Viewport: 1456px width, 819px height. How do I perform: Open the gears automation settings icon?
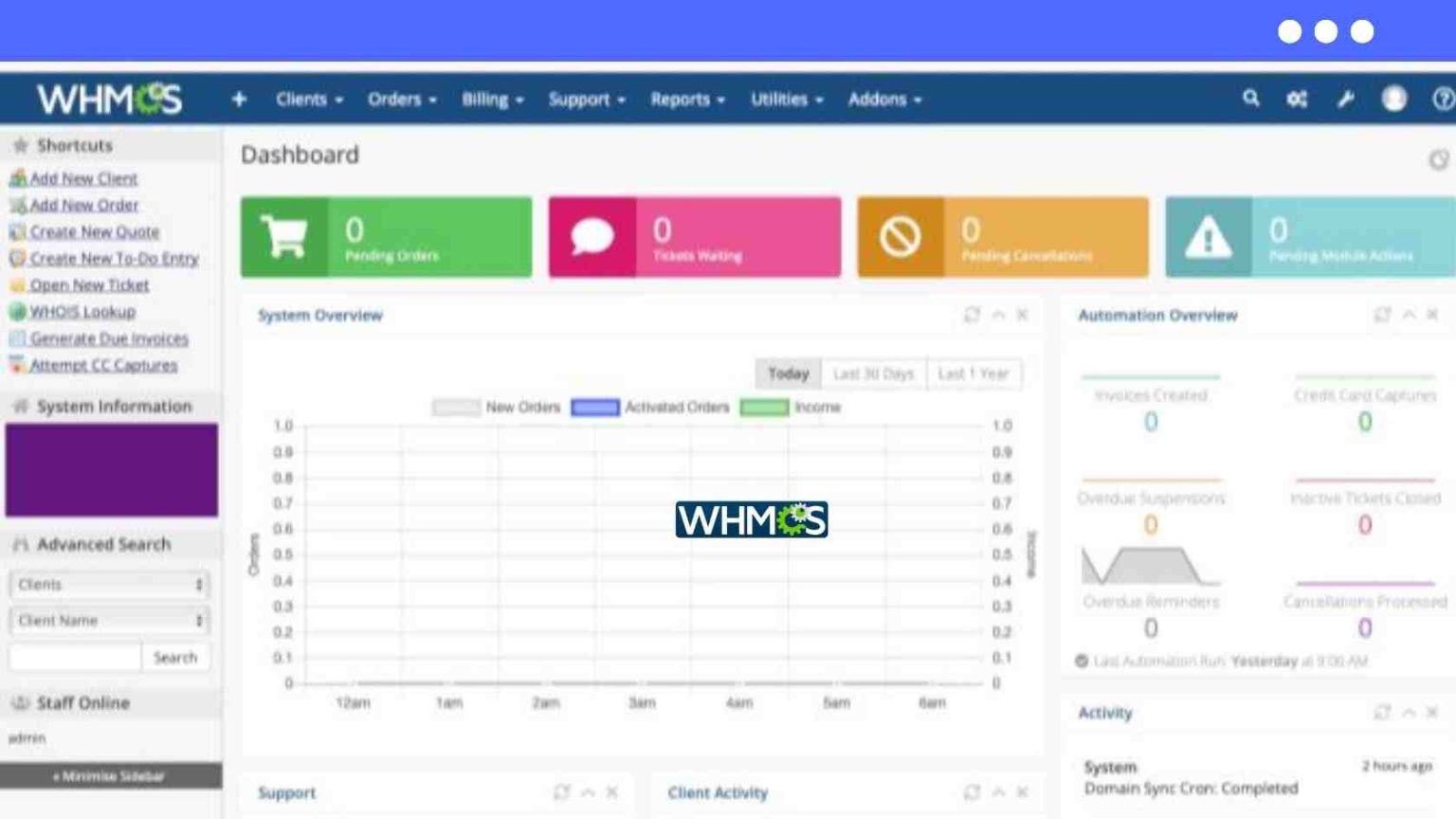[x=1297, y=99]
